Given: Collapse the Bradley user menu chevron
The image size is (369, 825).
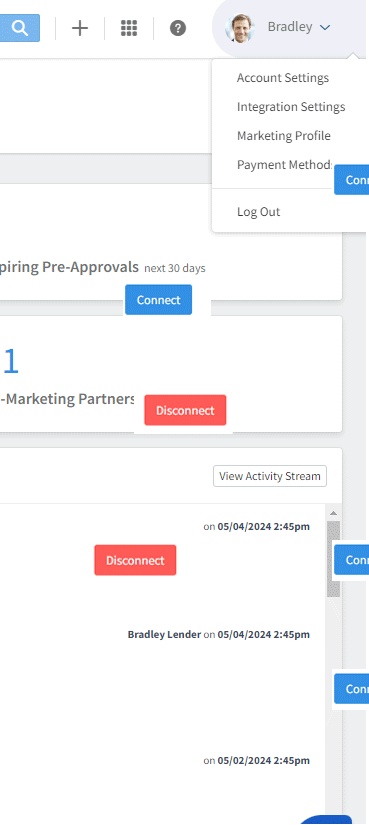Looking at the screenshot, I should click(325, 27).
